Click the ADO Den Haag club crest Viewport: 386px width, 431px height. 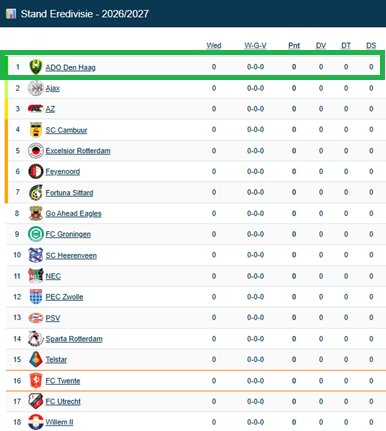[36, 67]
